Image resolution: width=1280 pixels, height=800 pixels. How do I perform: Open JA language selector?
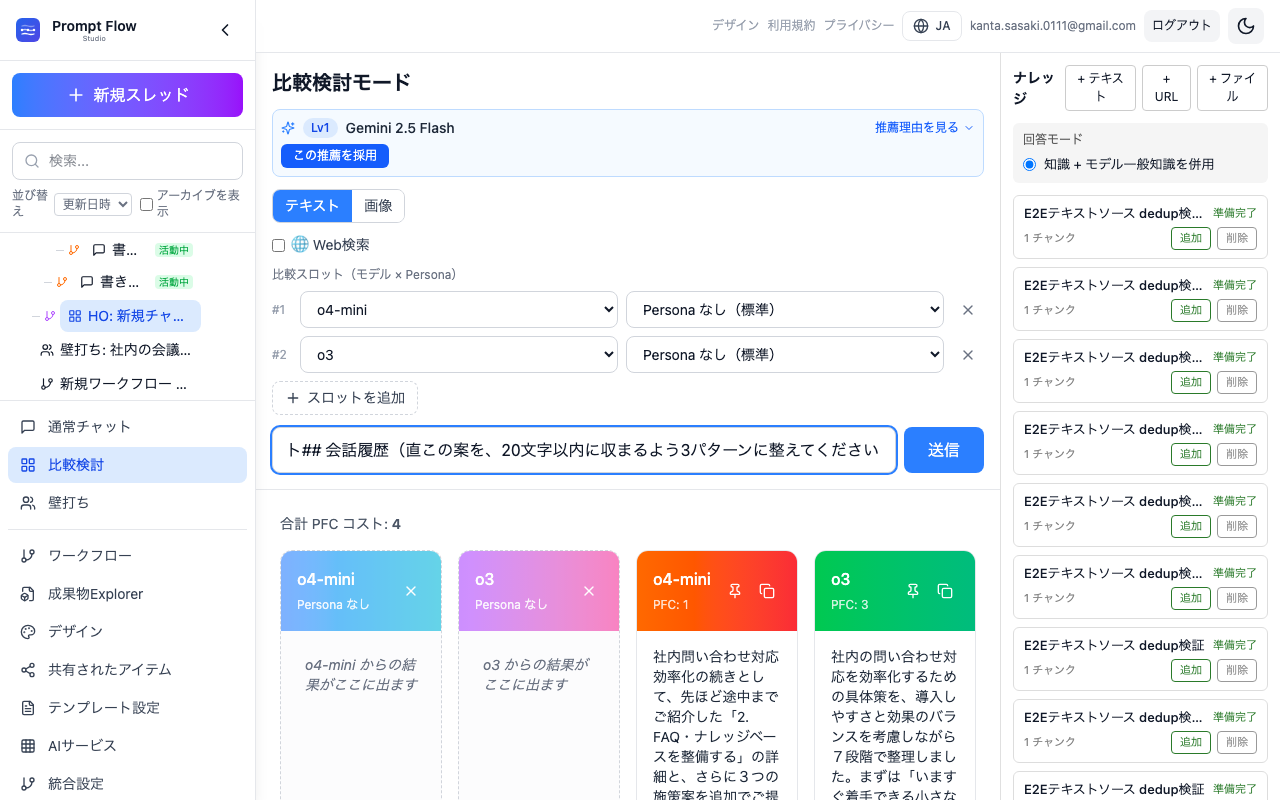(x=932, y=26)
